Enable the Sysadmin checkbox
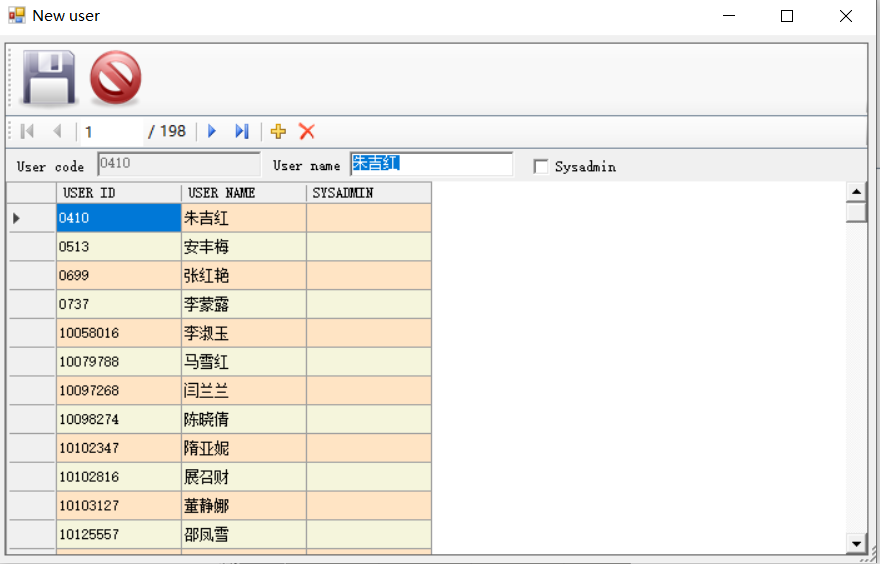This screenshot has height=564, width=880. 541,166
